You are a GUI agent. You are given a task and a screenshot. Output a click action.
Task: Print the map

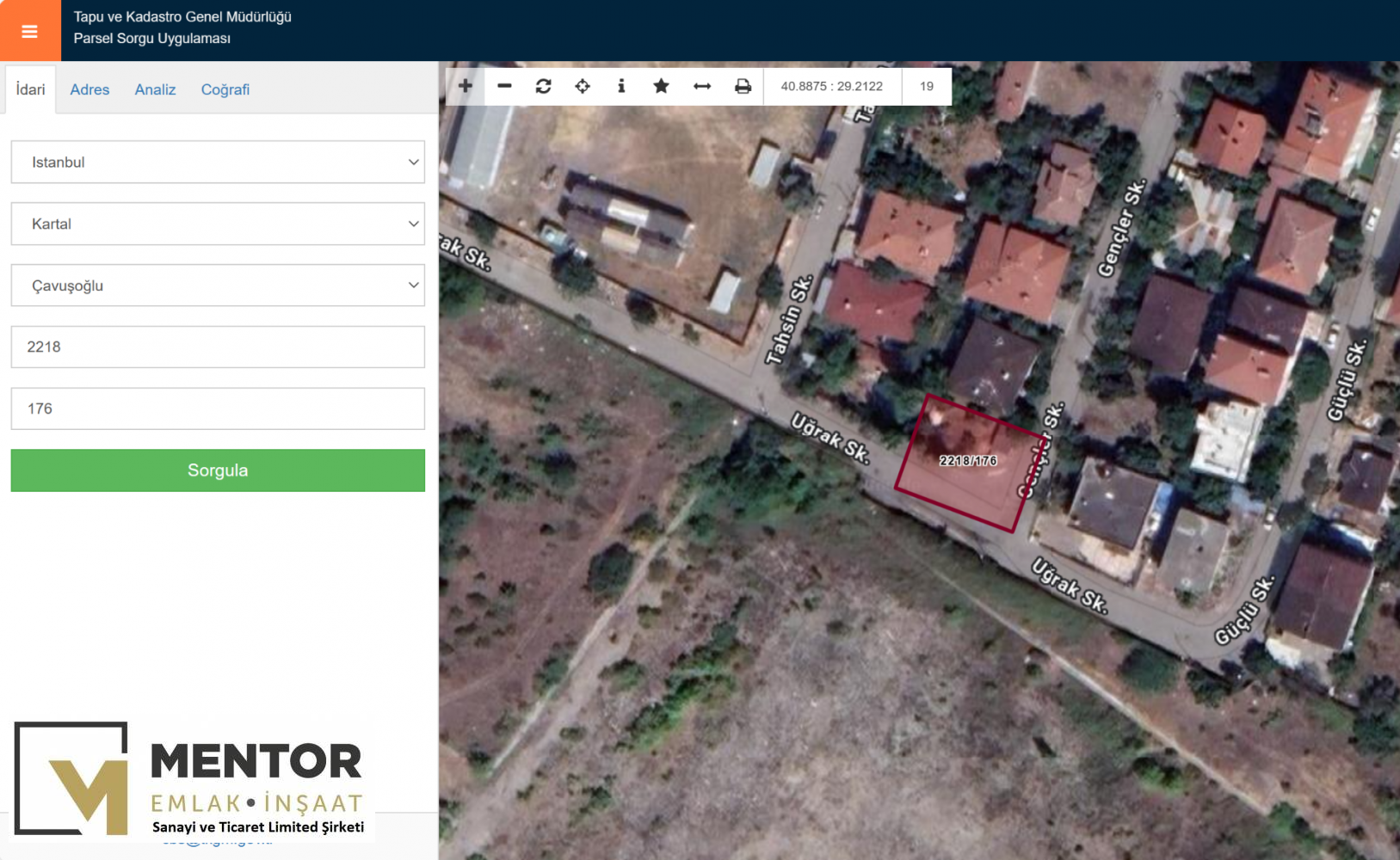pyautogui.click(x=743, y=86)
